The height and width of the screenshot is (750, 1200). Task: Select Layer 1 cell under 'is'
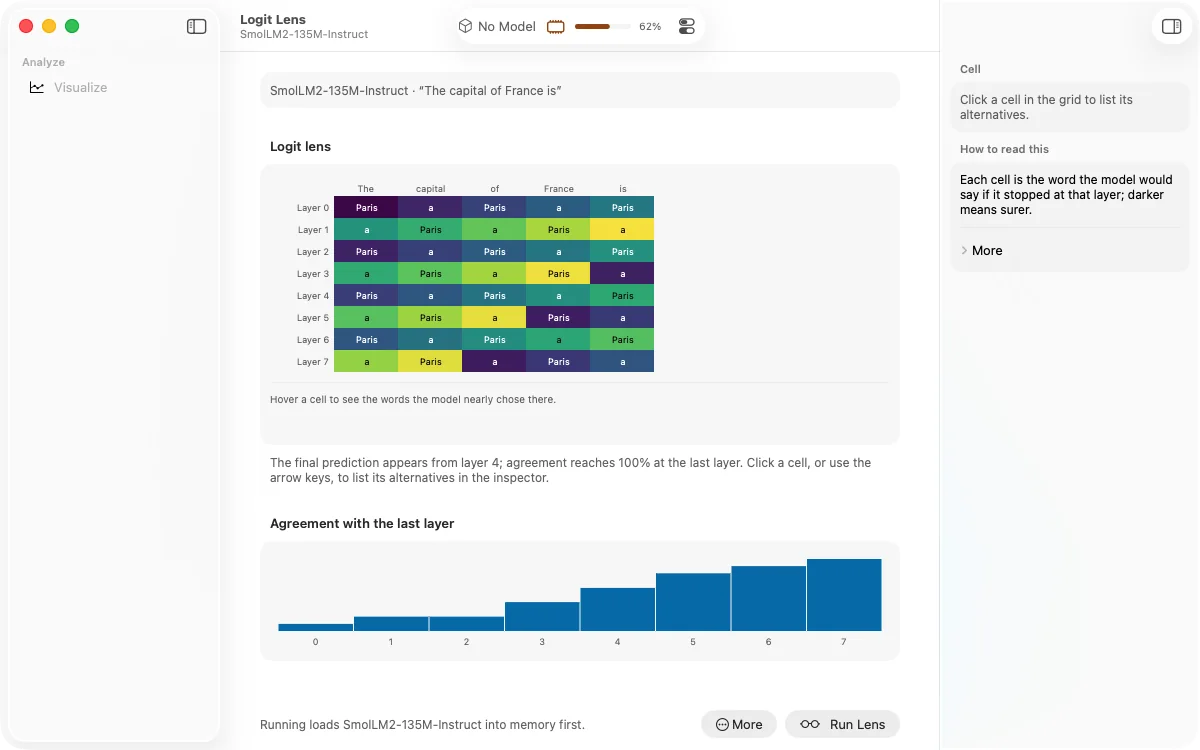(622, 230)
